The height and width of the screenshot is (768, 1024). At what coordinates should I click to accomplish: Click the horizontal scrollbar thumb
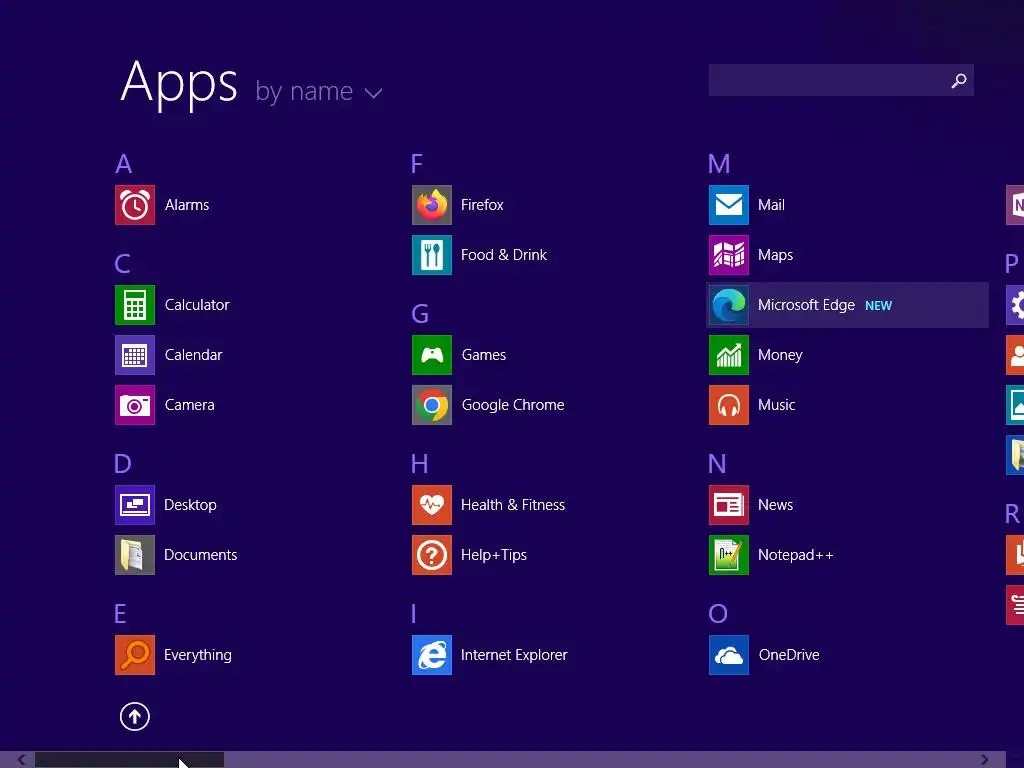[x=129, y=760]
